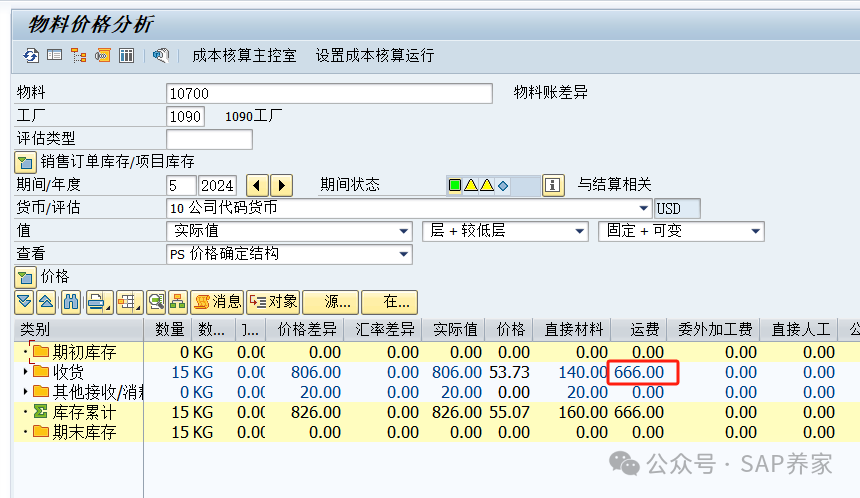This screenshot has width=860, height=498.
Task: Click the hand-holding-cube icon in top toolbar
Action: 160,55
